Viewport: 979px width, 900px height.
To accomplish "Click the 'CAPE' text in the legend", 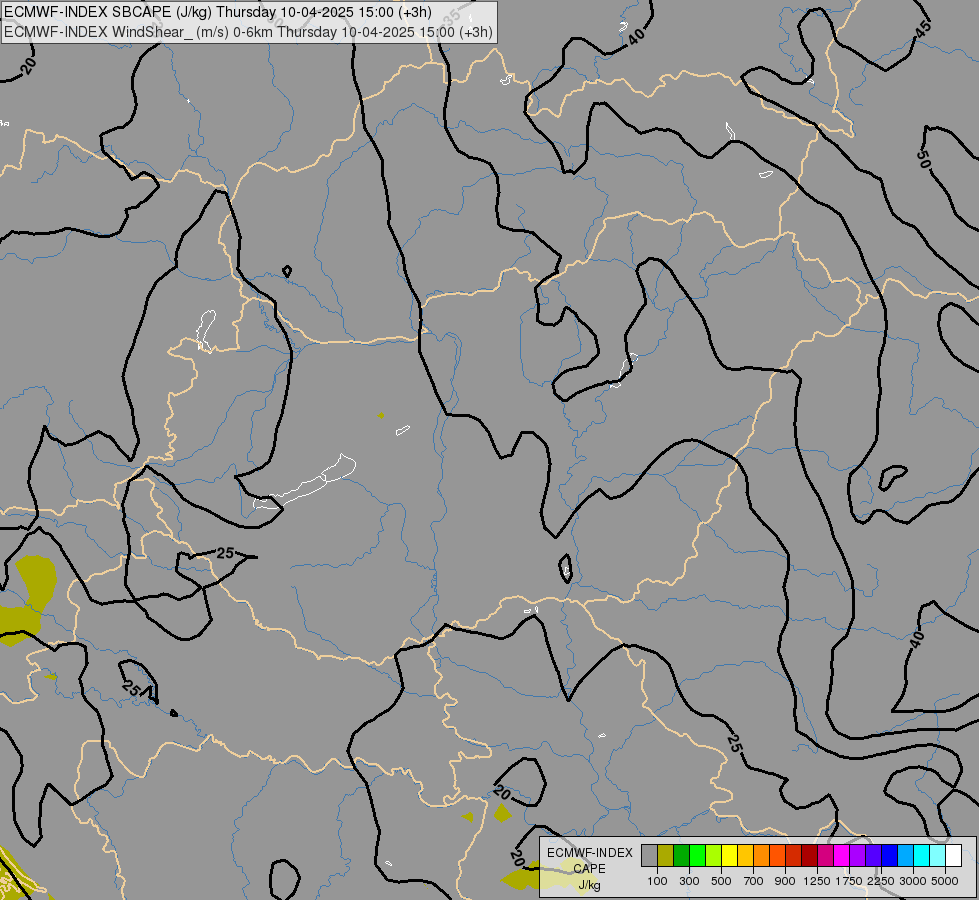I will (589, 869).
